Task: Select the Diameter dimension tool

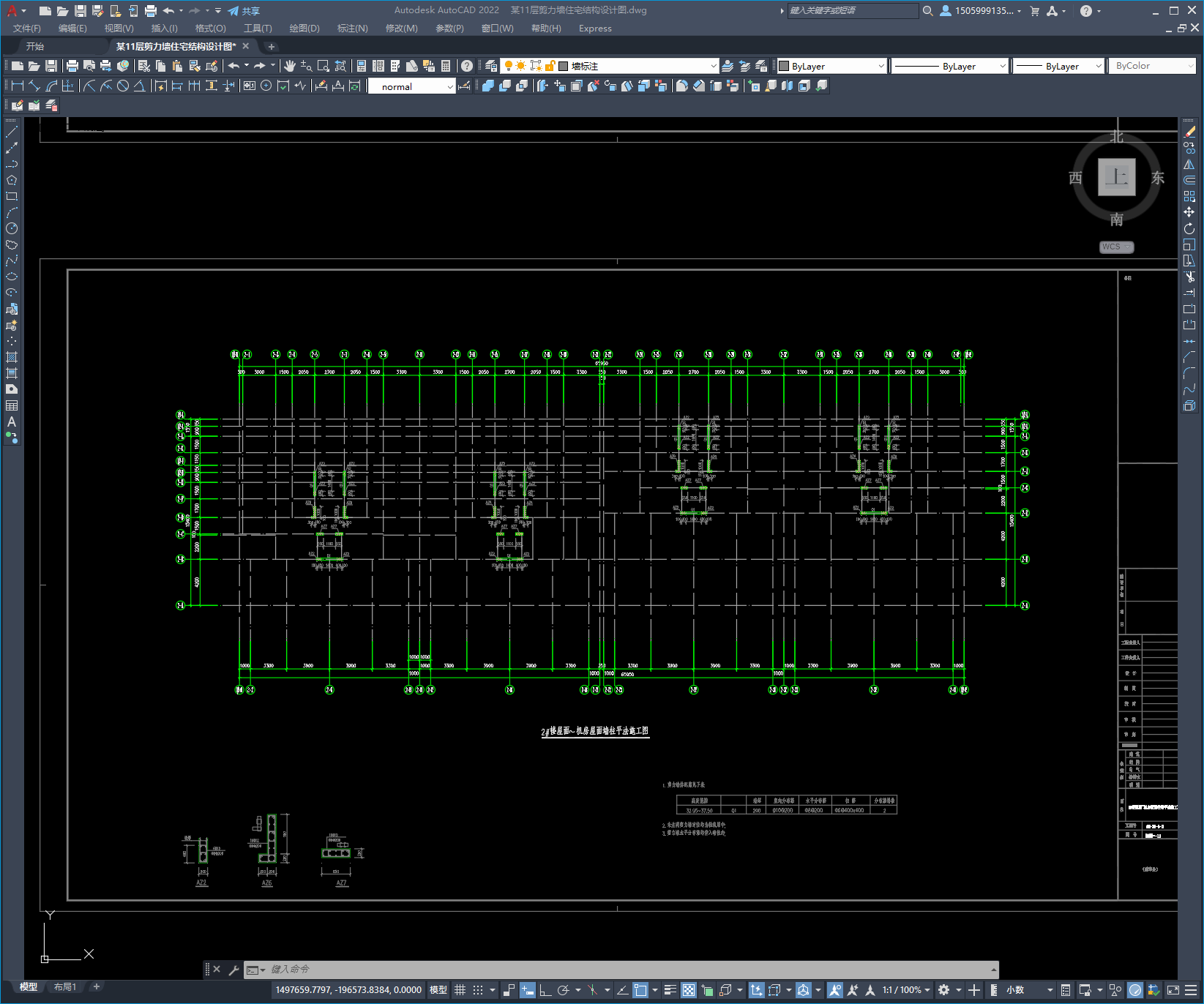Action: coord(123,86)
